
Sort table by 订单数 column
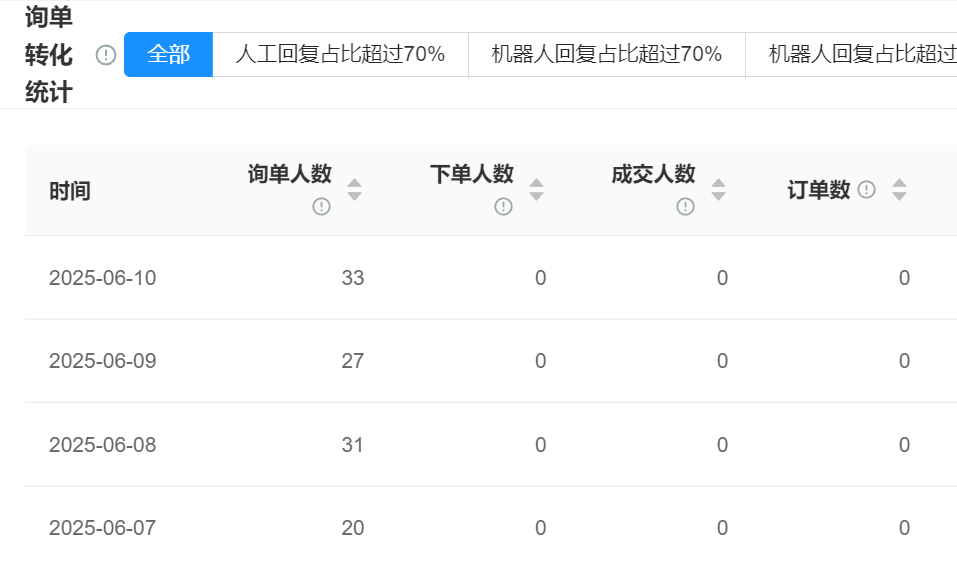(899, 190)
